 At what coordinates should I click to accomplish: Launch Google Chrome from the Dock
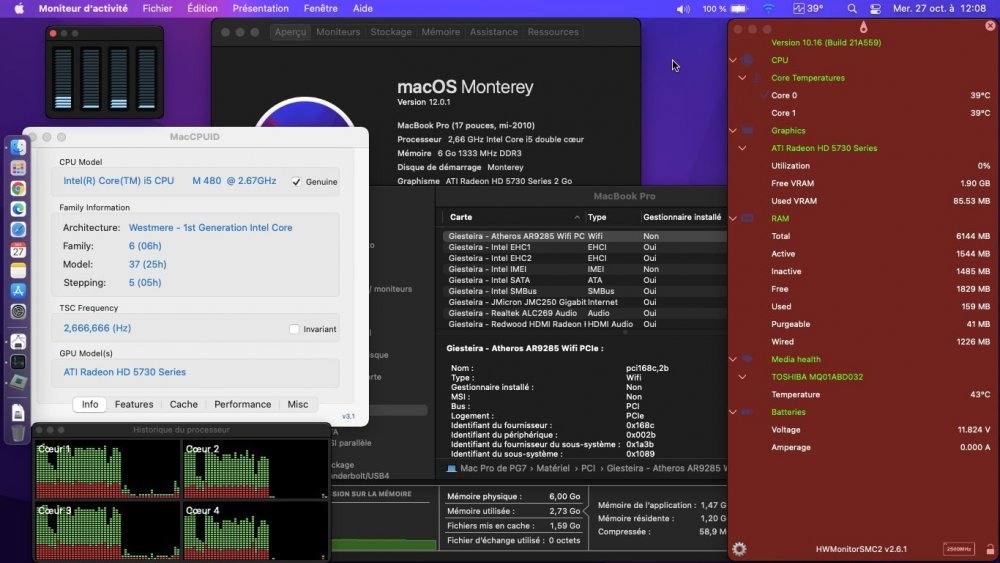[18, 188]
